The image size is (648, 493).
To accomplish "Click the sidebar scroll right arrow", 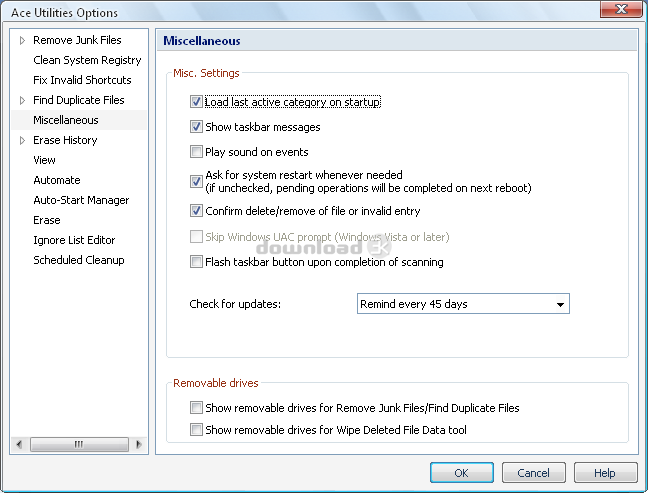I will [139, 444].
